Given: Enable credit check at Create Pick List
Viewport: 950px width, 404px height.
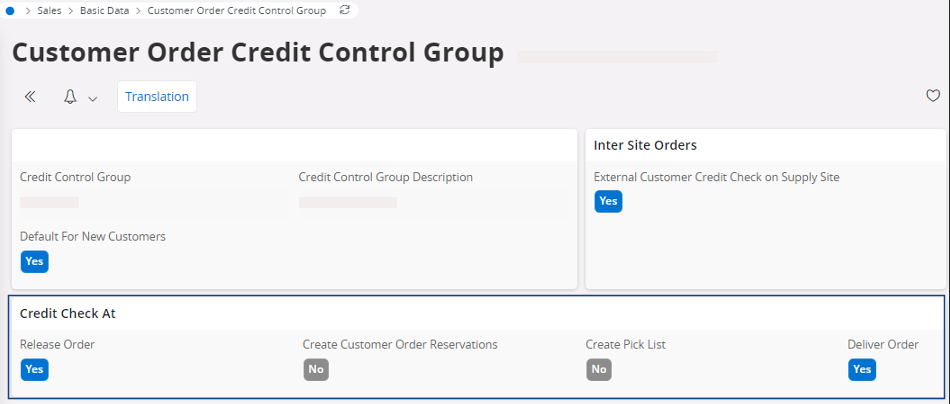Looking at the screenshot, I should coord(599,369).
